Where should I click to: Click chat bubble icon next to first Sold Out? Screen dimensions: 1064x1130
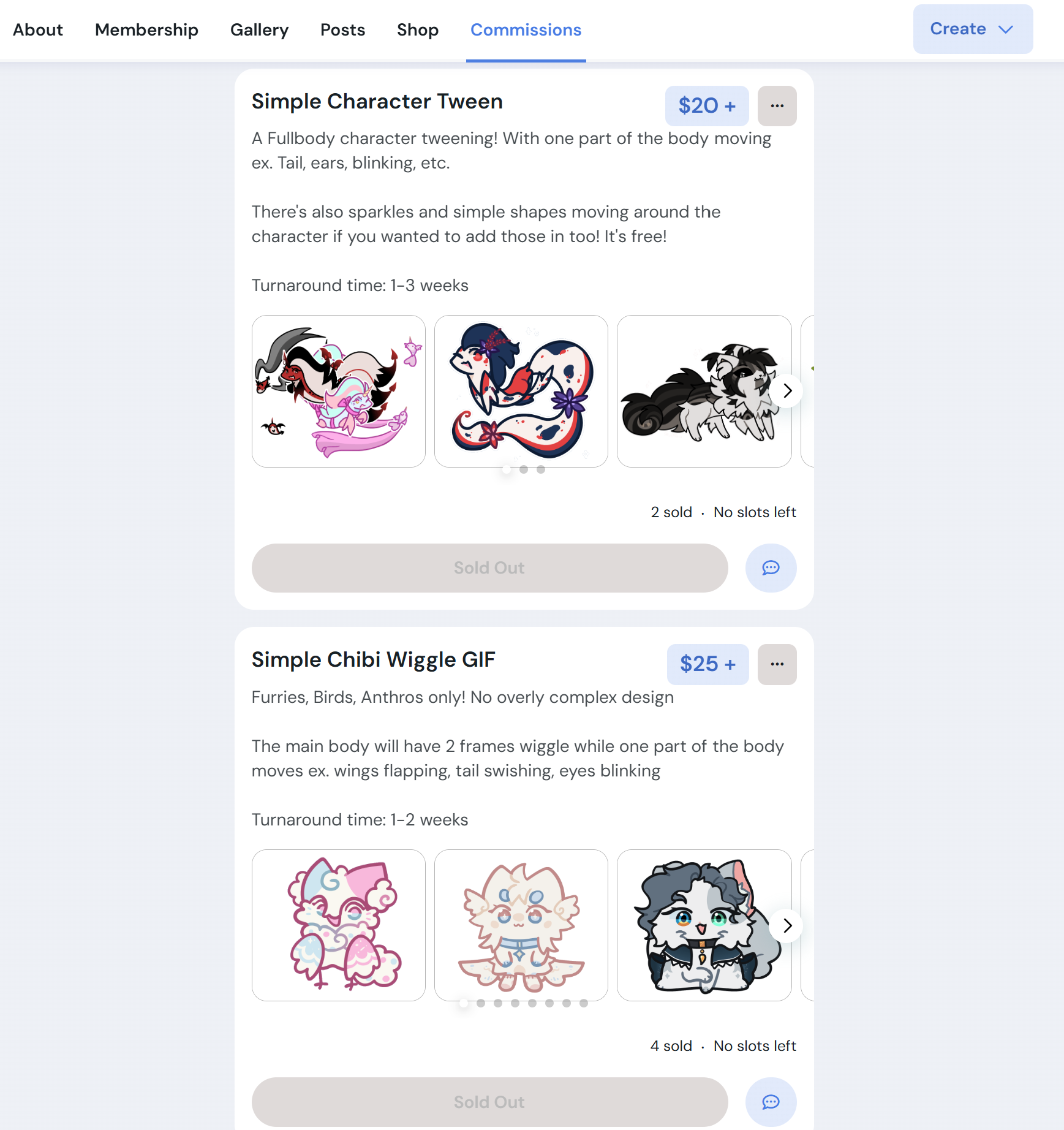point(771,568)
